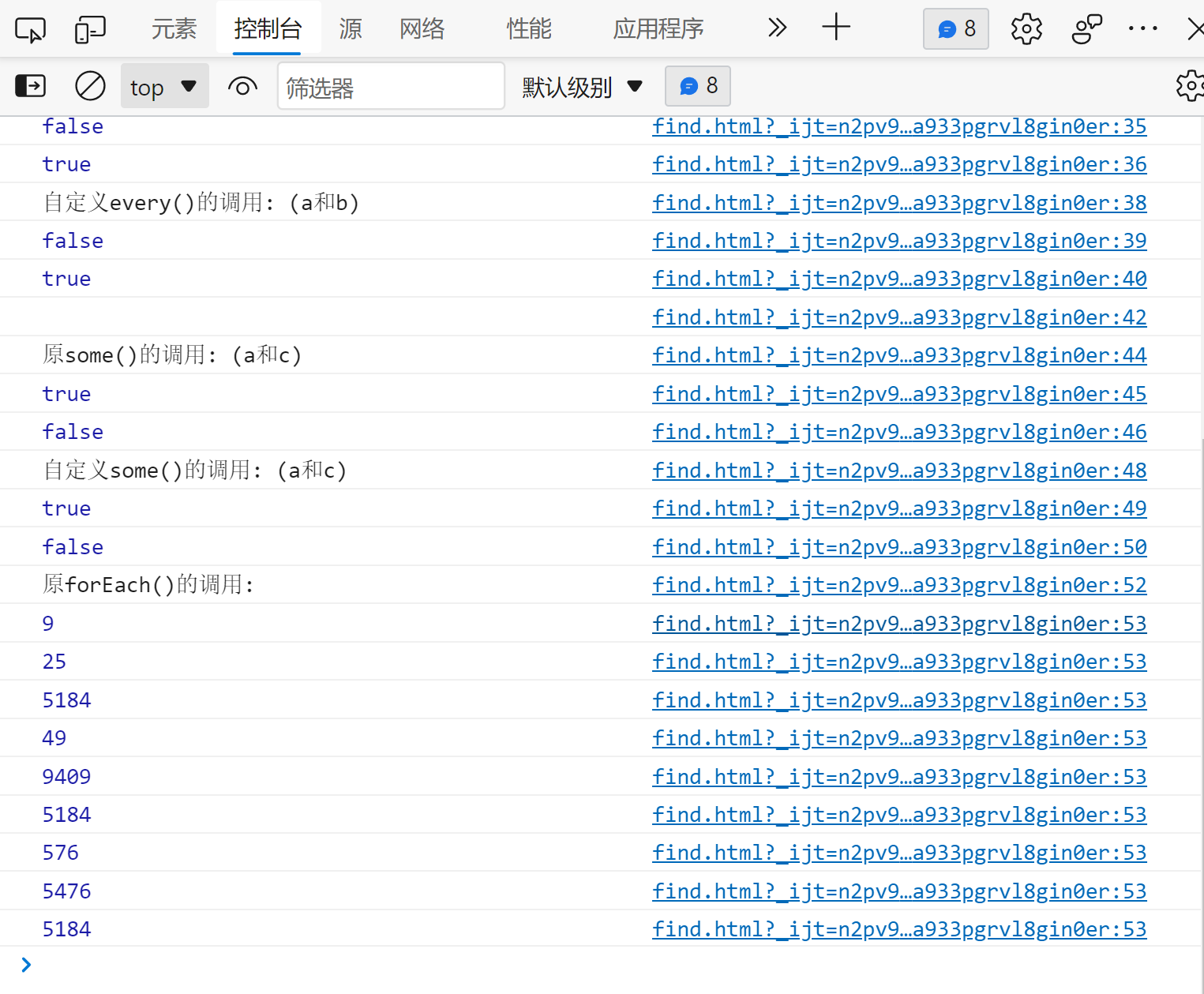The width and height of the screenshot is (1204, 994).
Task: Open the 默认级别 log level dropdown
Action: click(582, 87)
